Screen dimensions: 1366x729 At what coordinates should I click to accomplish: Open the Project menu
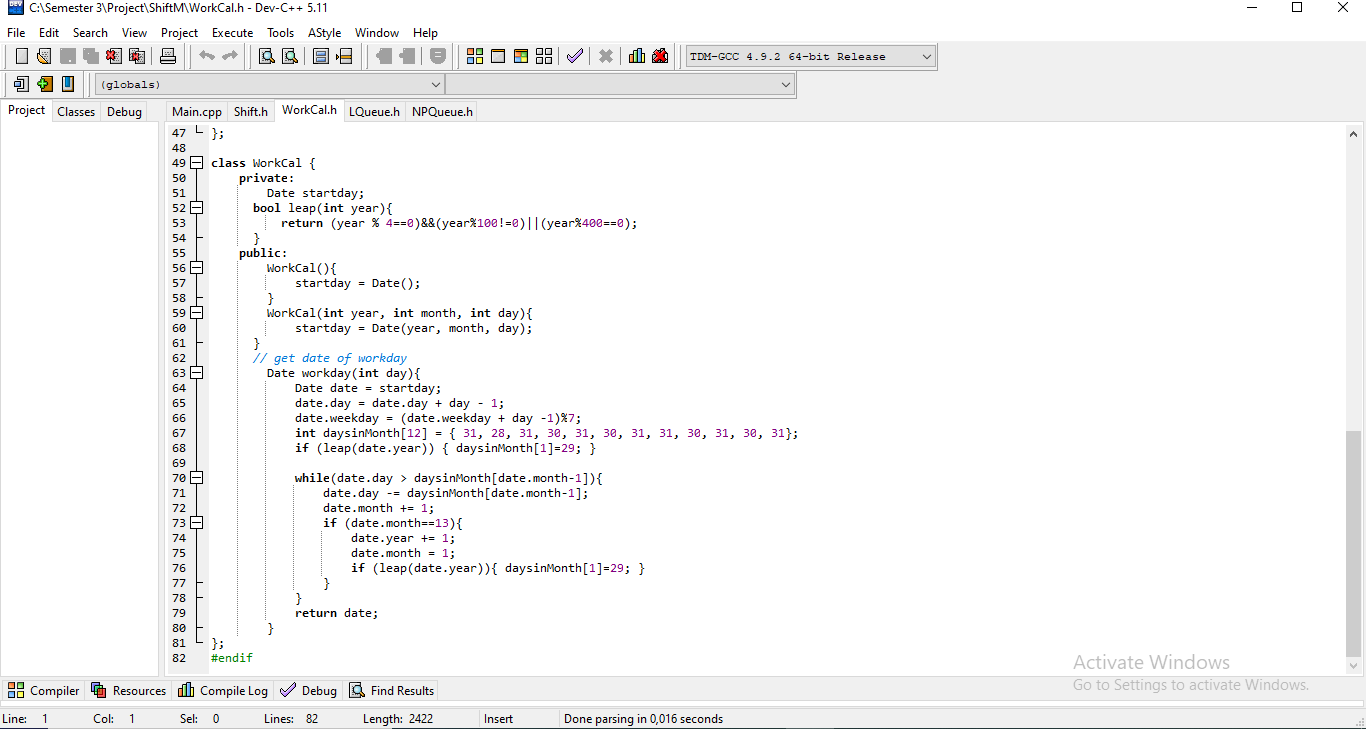click(x=180, y=33)
